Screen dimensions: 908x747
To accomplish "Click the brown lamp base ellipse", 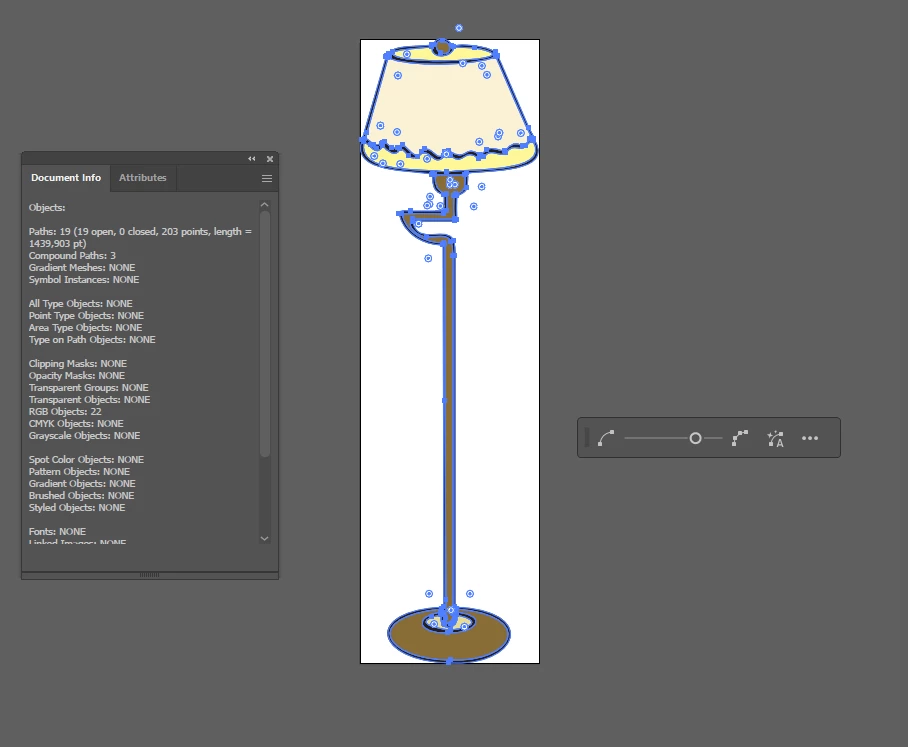I will tap(449, 646).
